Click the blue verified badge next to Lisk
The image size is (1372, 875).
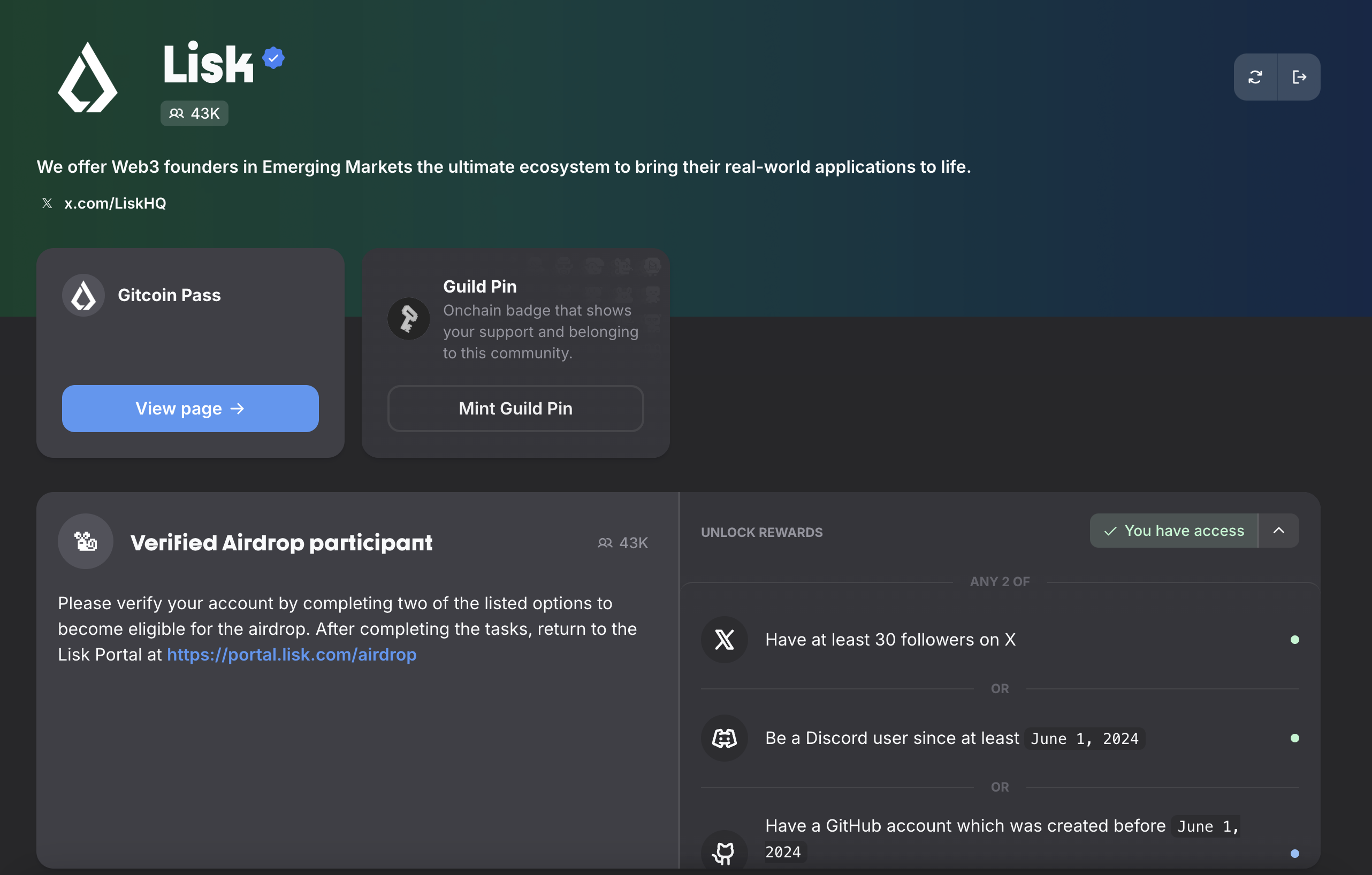tap(273, 58)
